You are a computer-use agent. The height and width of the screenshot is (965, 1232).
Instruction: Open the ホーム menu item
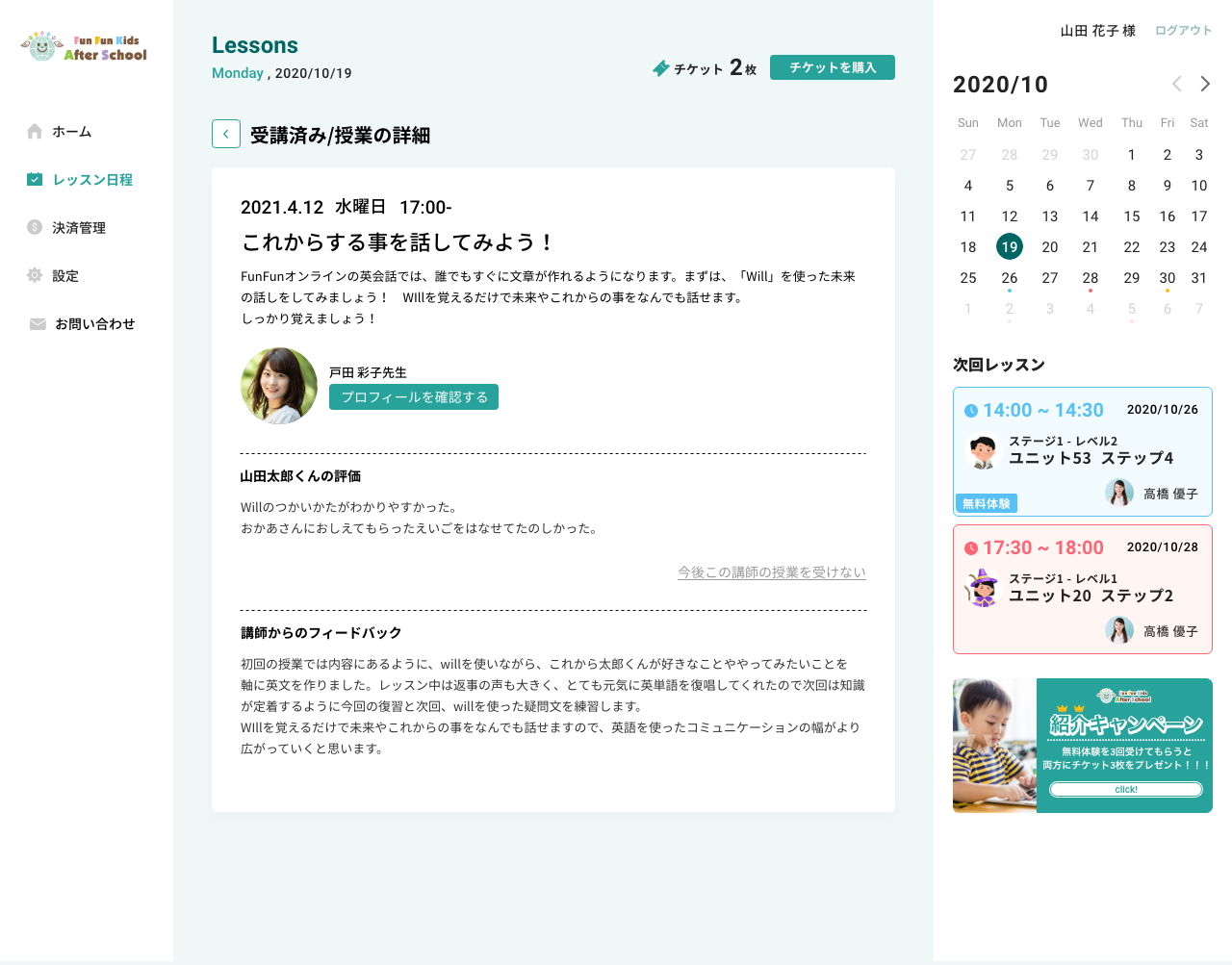[72, 132]
